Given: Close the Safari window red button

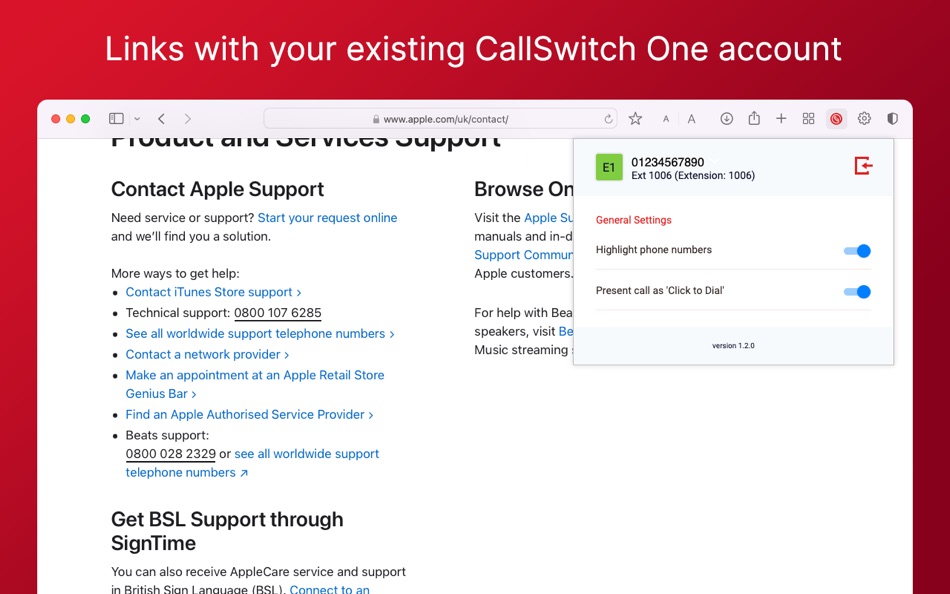Looking at the screenshot, I should [56, 119].
